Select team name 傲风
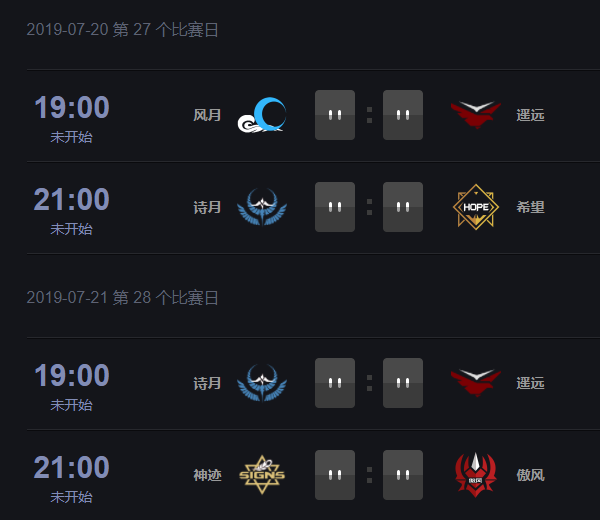 point(531,475)
